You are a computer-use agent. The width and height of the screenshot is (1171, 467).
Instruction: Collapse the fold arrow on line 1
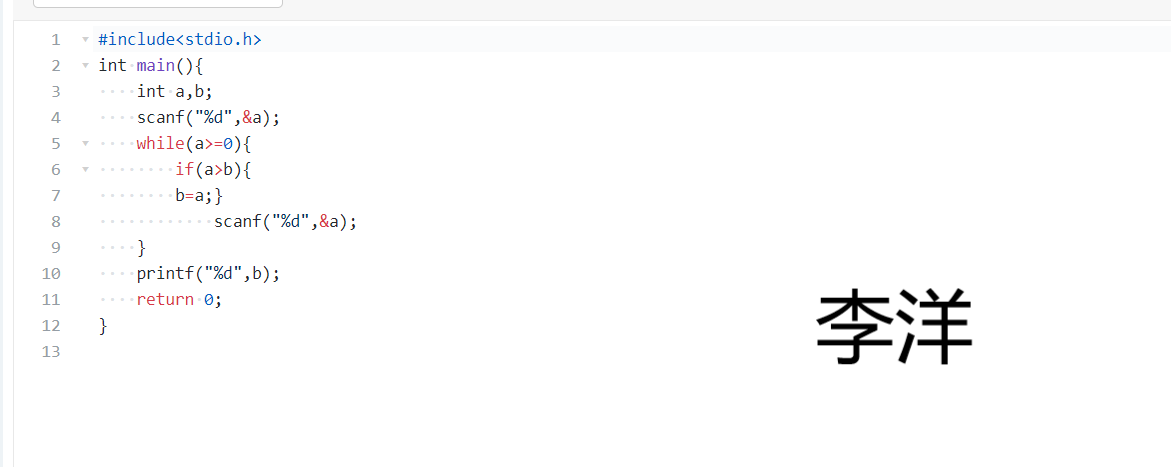click(x=85, y=40)
